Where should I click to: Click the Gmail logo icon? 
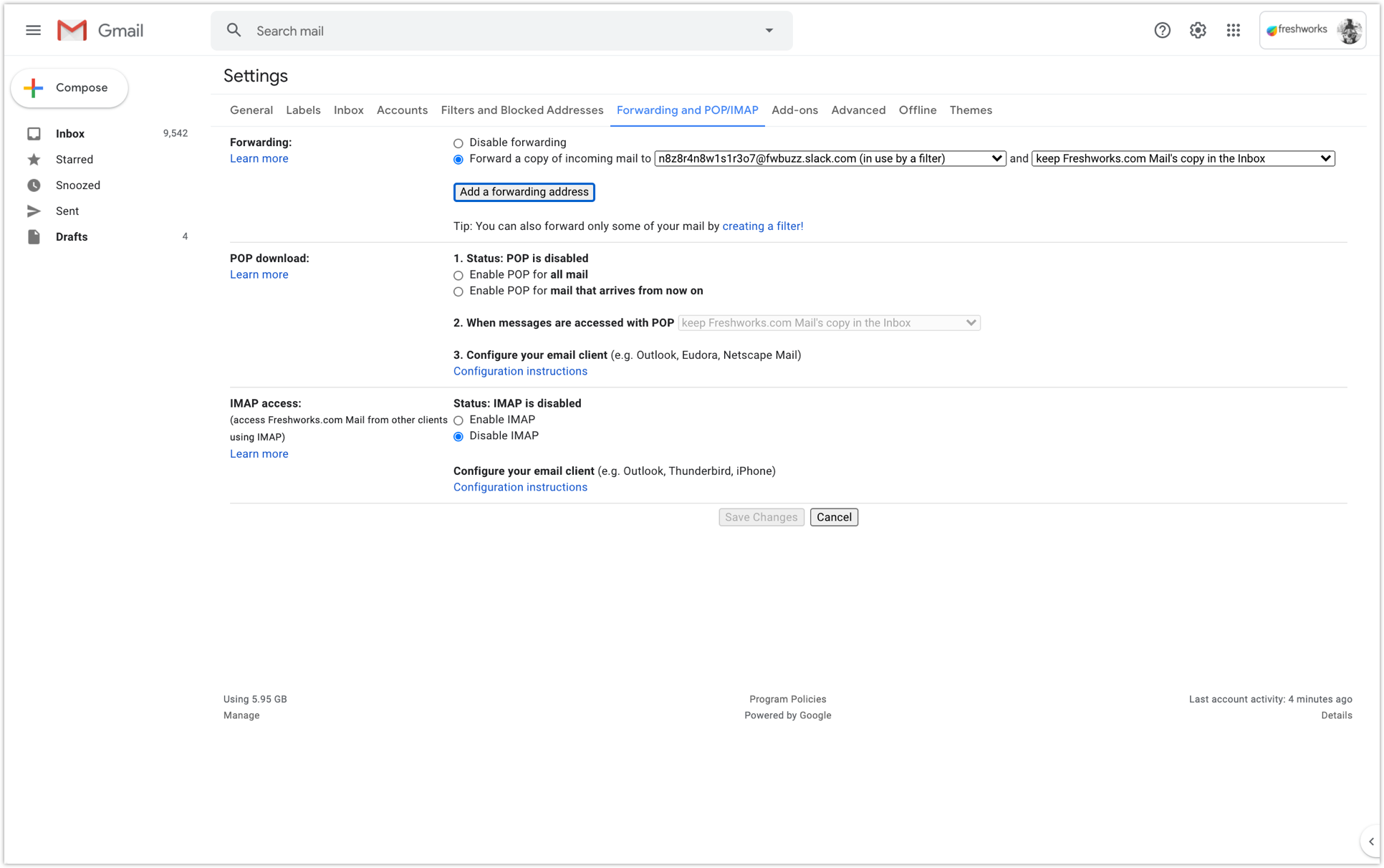[72, 30]
